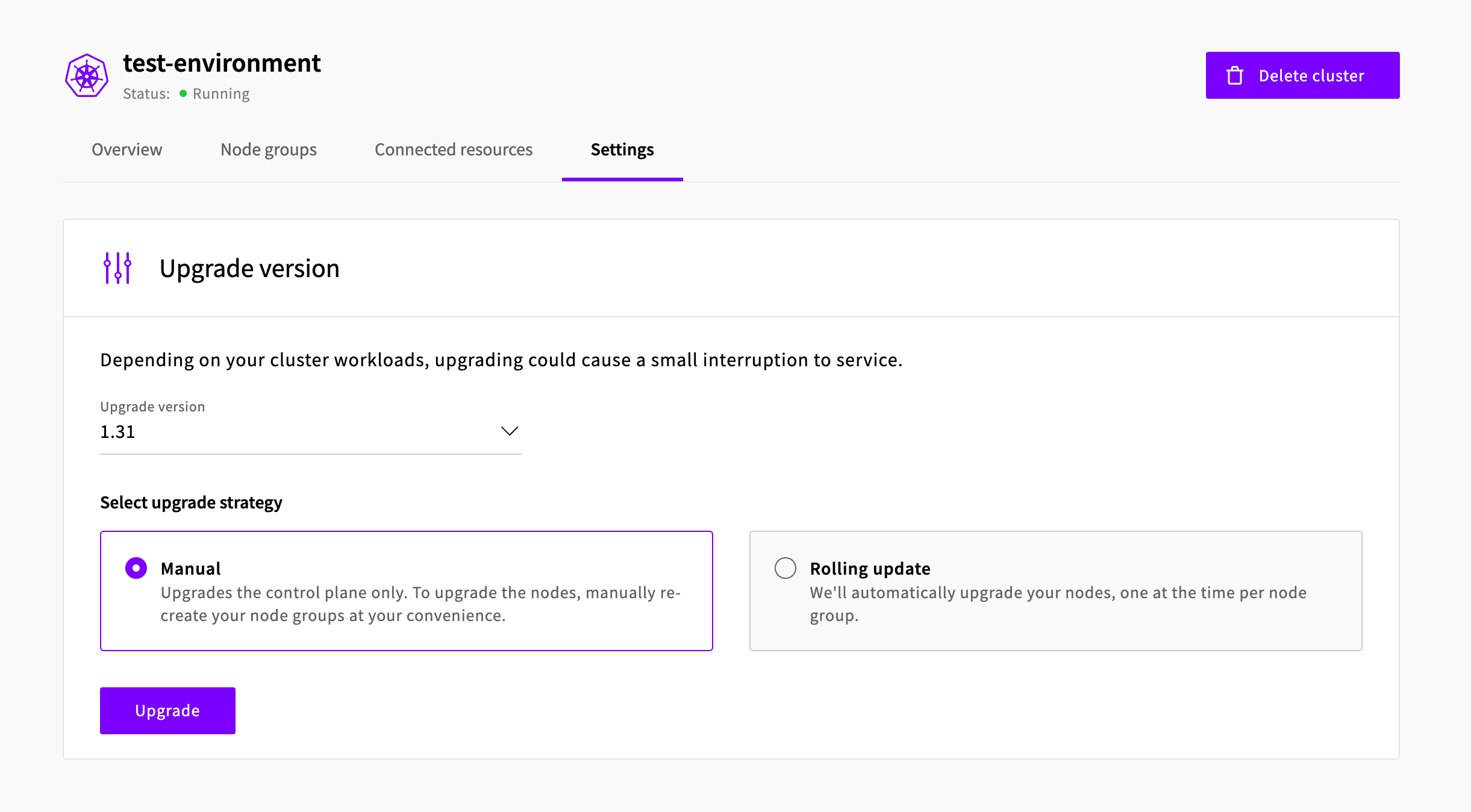The image size is (1471, 812).
Task: Open the Node groups tab
Action: pyautogui.click(x=269, y=149)
